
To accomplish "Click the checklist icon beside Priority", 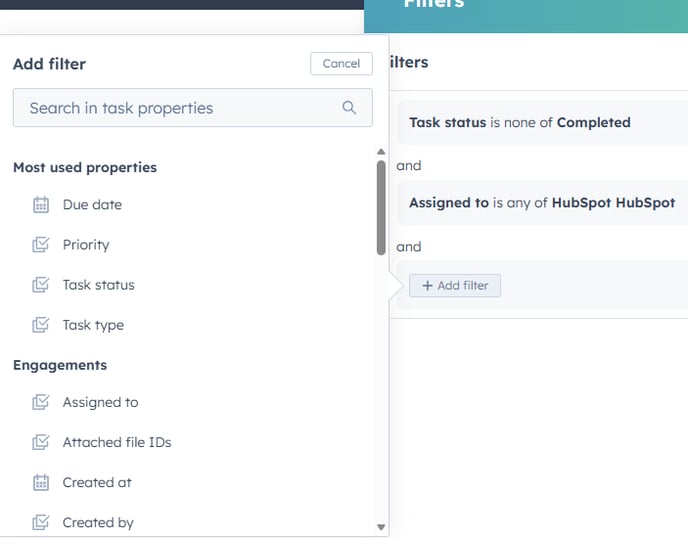I will tap(41, 245).
